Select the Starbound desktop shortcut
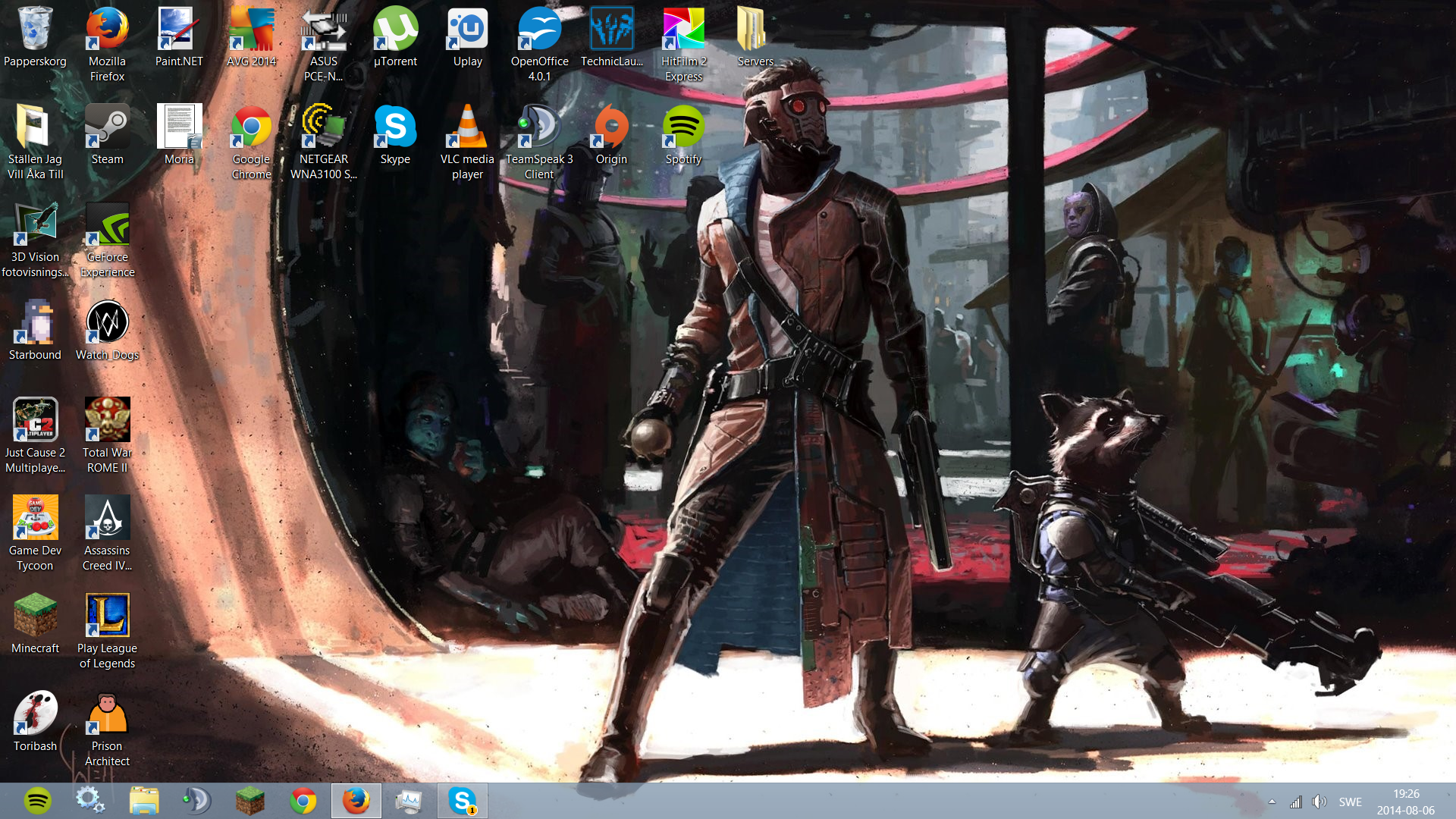Image resolution: width=1456 pixels, height=819 pixels. 35,330
